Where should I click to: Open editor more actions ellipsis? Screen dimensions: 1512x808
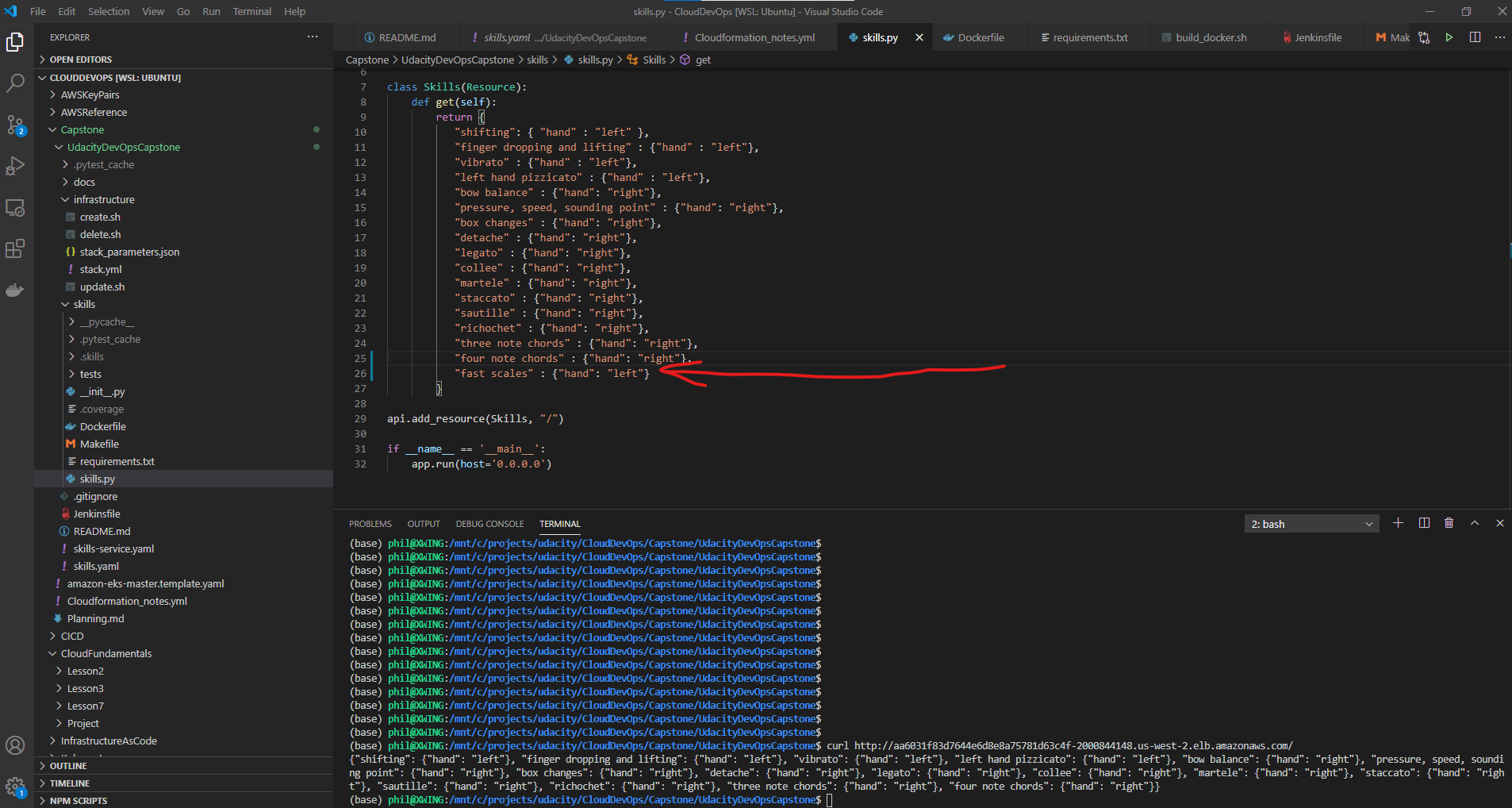tap(1500, 37)
